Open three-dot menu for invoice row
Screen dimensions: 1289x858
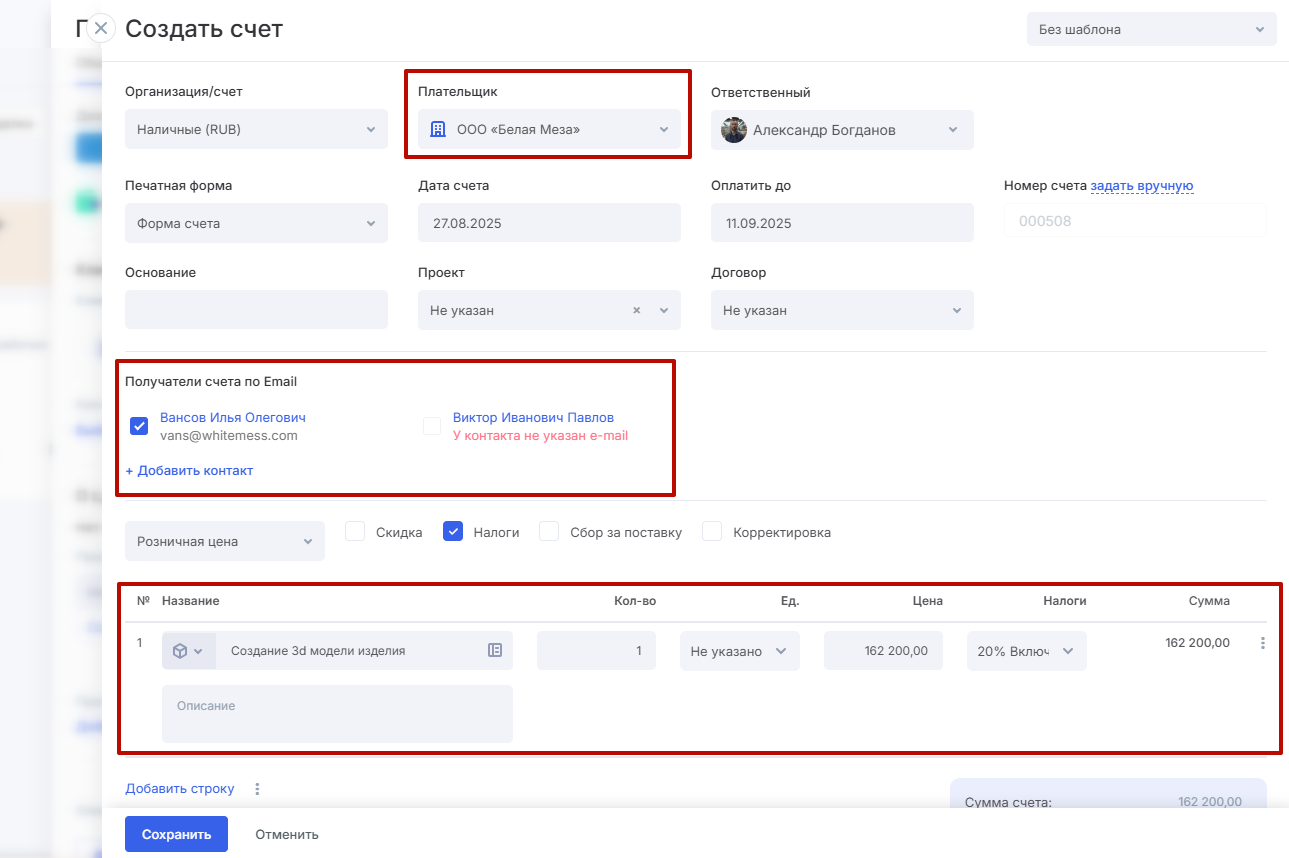point(1263,644)
